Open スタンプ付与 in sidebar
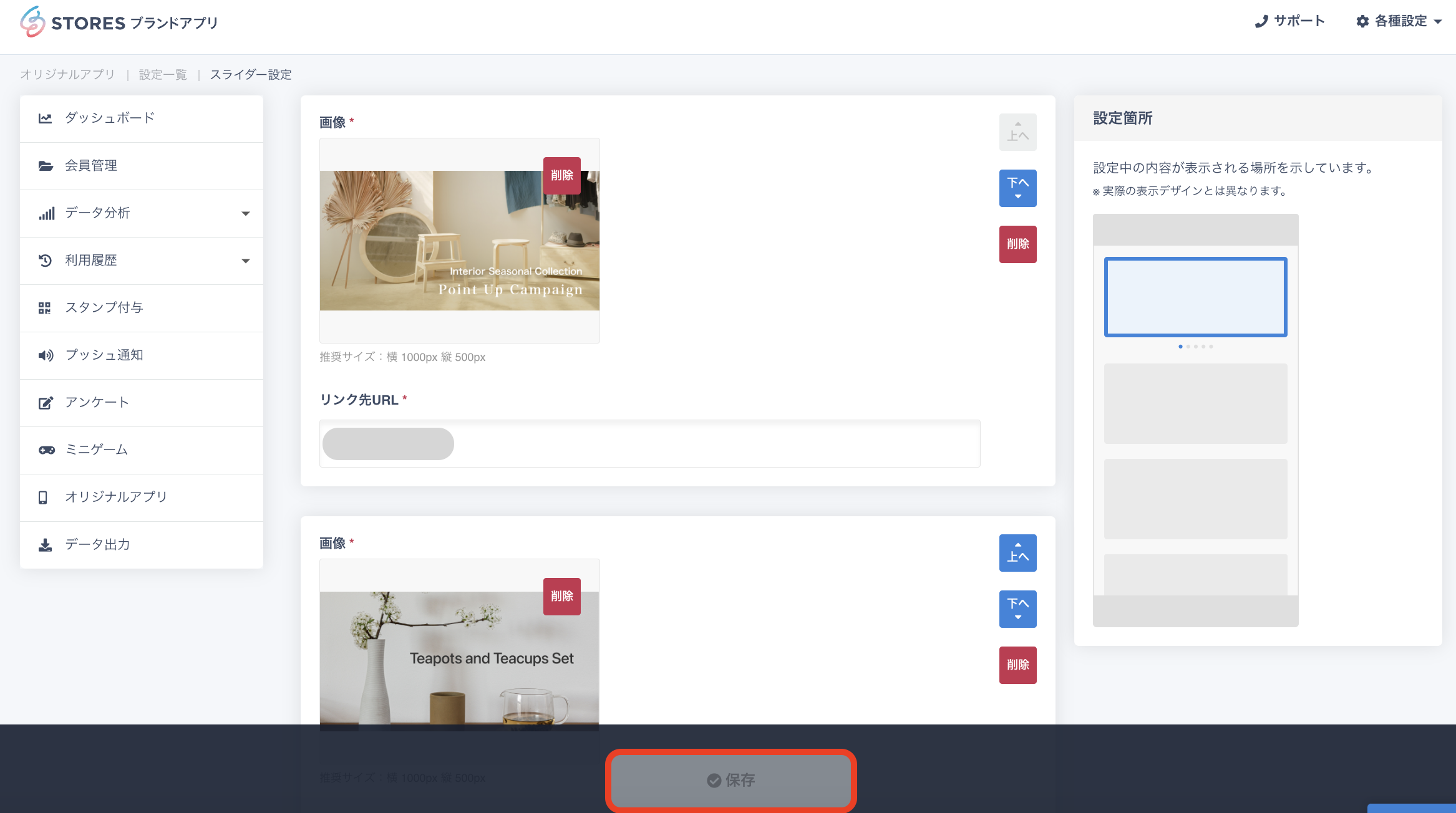Viewport: 1456px width, 813px height. [142, 308]
